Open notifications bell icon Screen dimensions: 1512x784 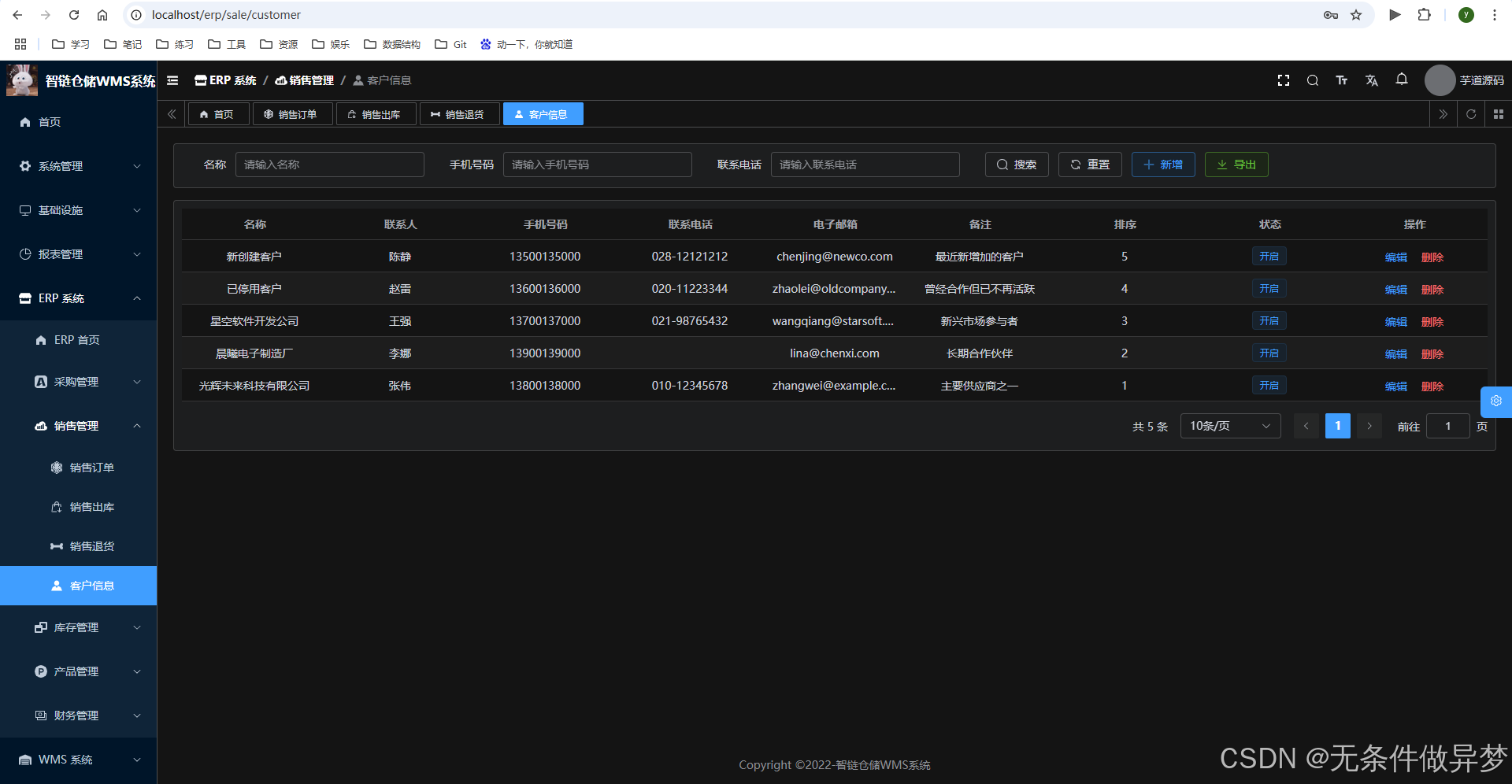click(1402, 79)
